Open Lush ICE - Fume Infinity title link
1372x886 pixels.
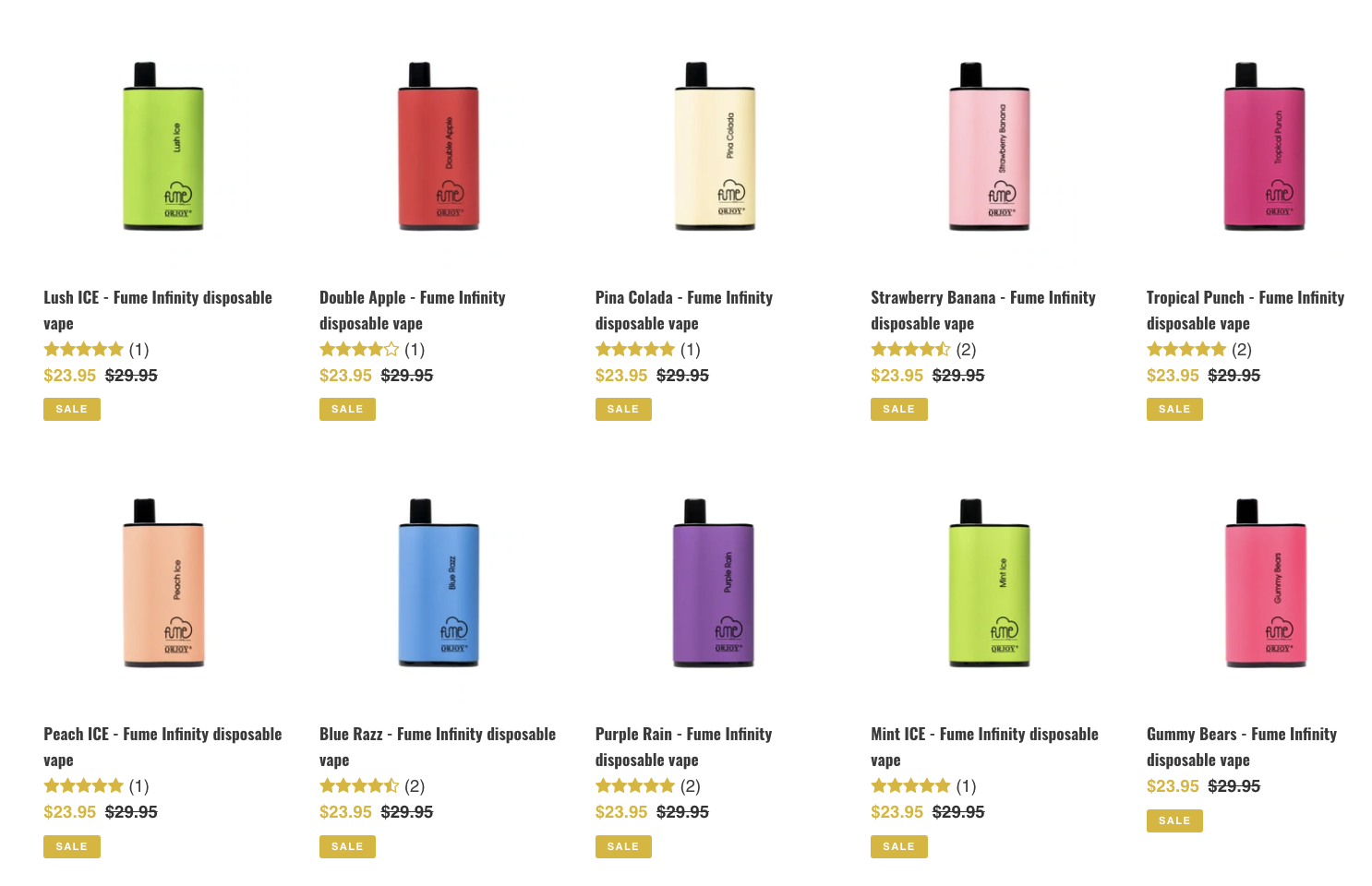158,310
